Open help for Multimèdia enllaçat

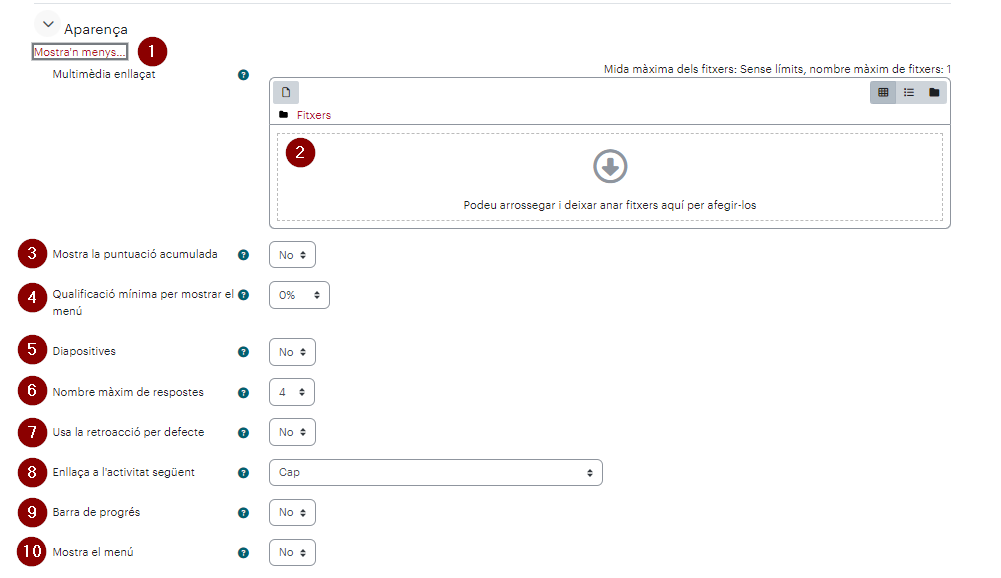[x=243, y=75]
